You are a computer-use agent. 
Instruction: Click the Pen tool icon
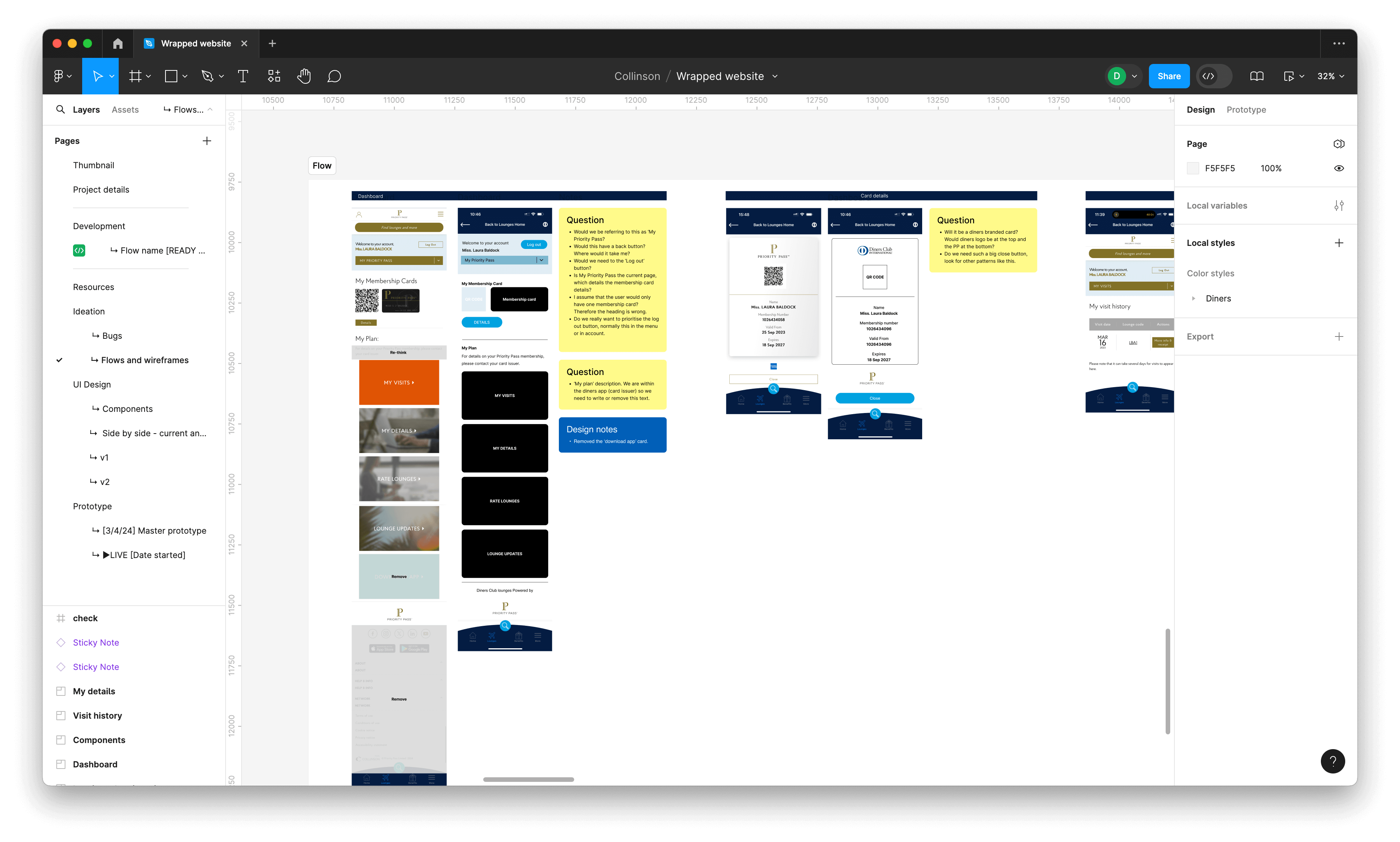pos(207,76)
